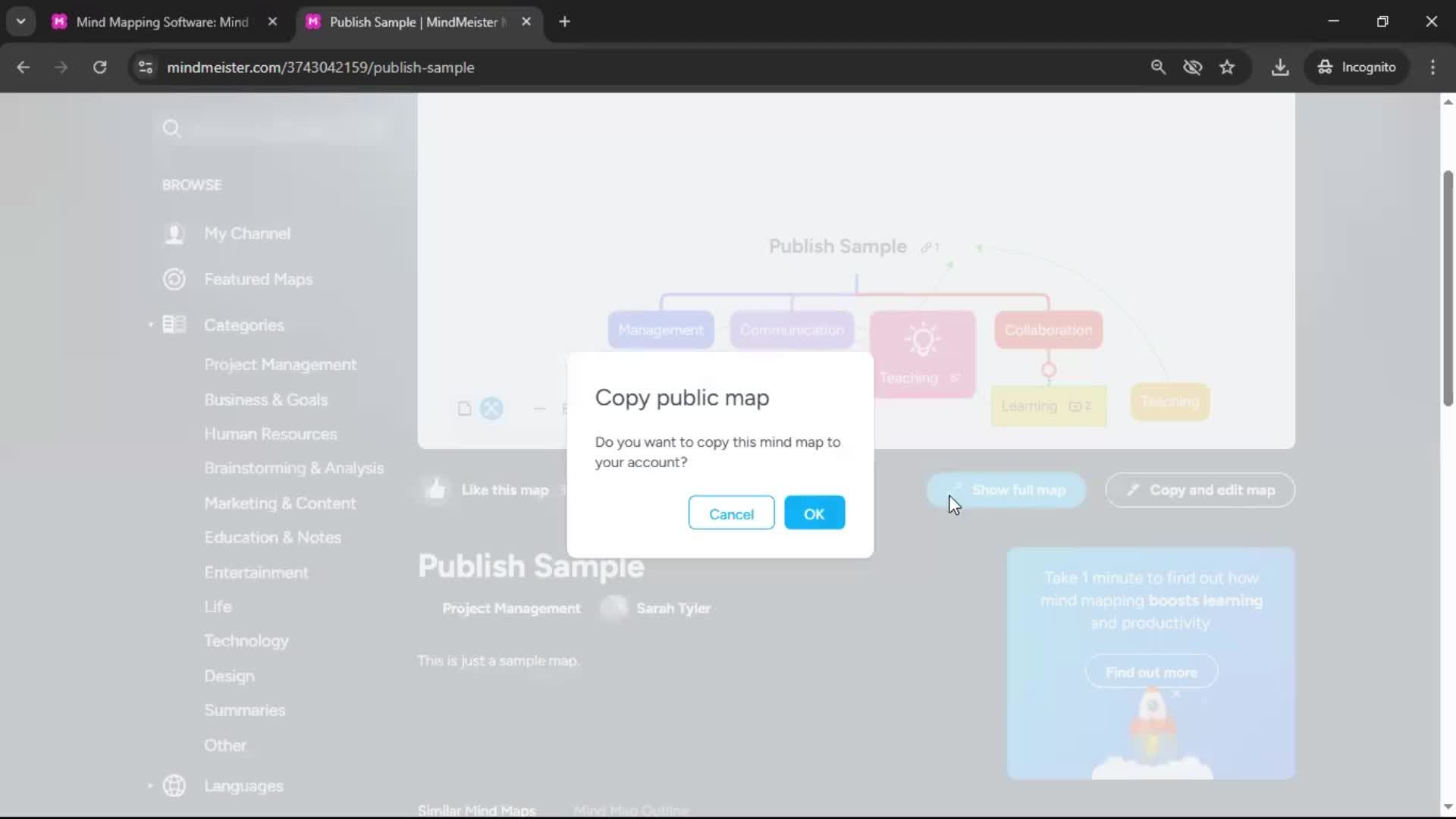Like this map thumbs-up icon
The width and height of the screenshot is (1456, 819).
437,490
